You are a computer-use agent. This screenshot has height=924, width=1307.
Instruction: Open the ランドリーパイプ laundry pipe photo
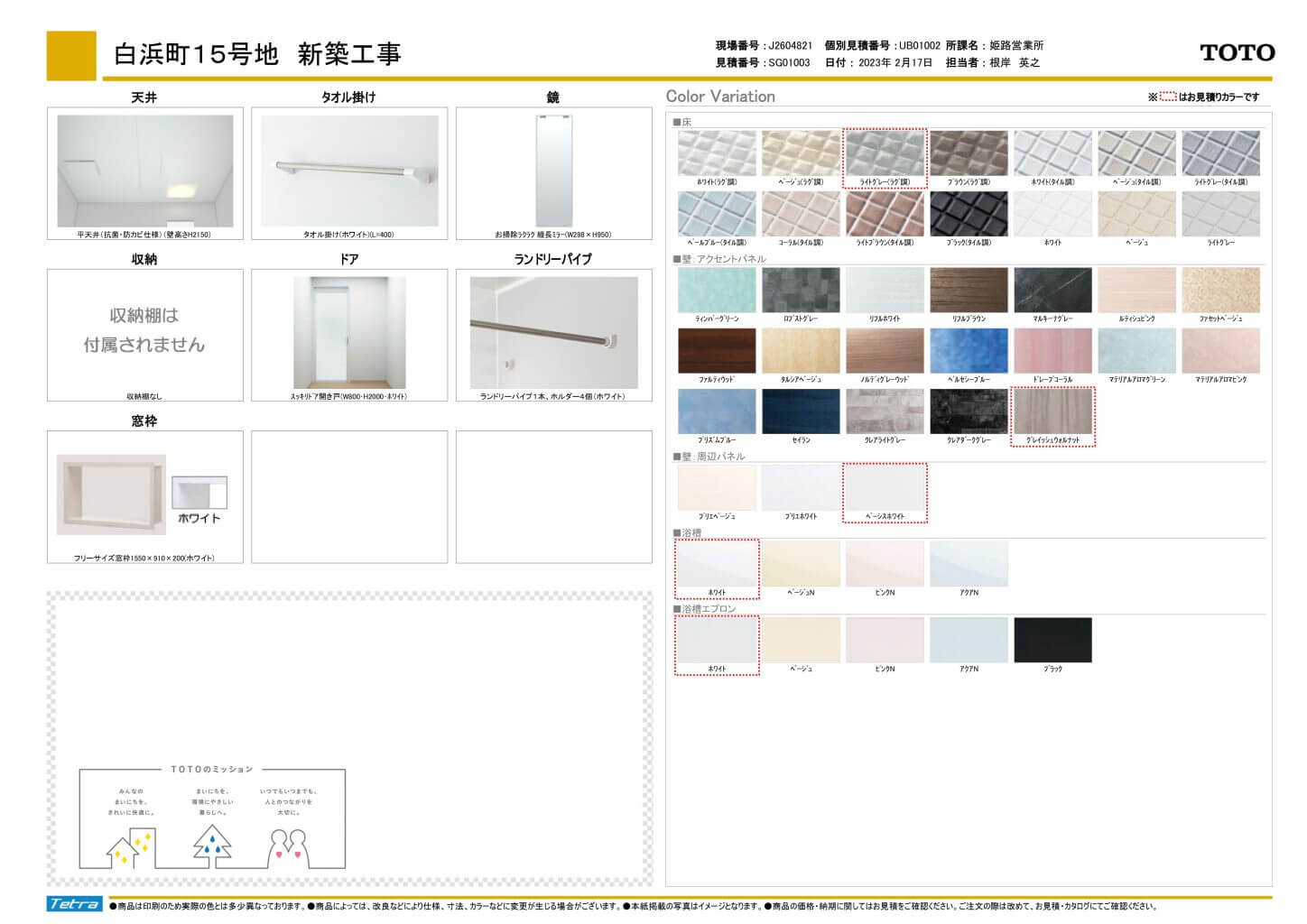553,332
